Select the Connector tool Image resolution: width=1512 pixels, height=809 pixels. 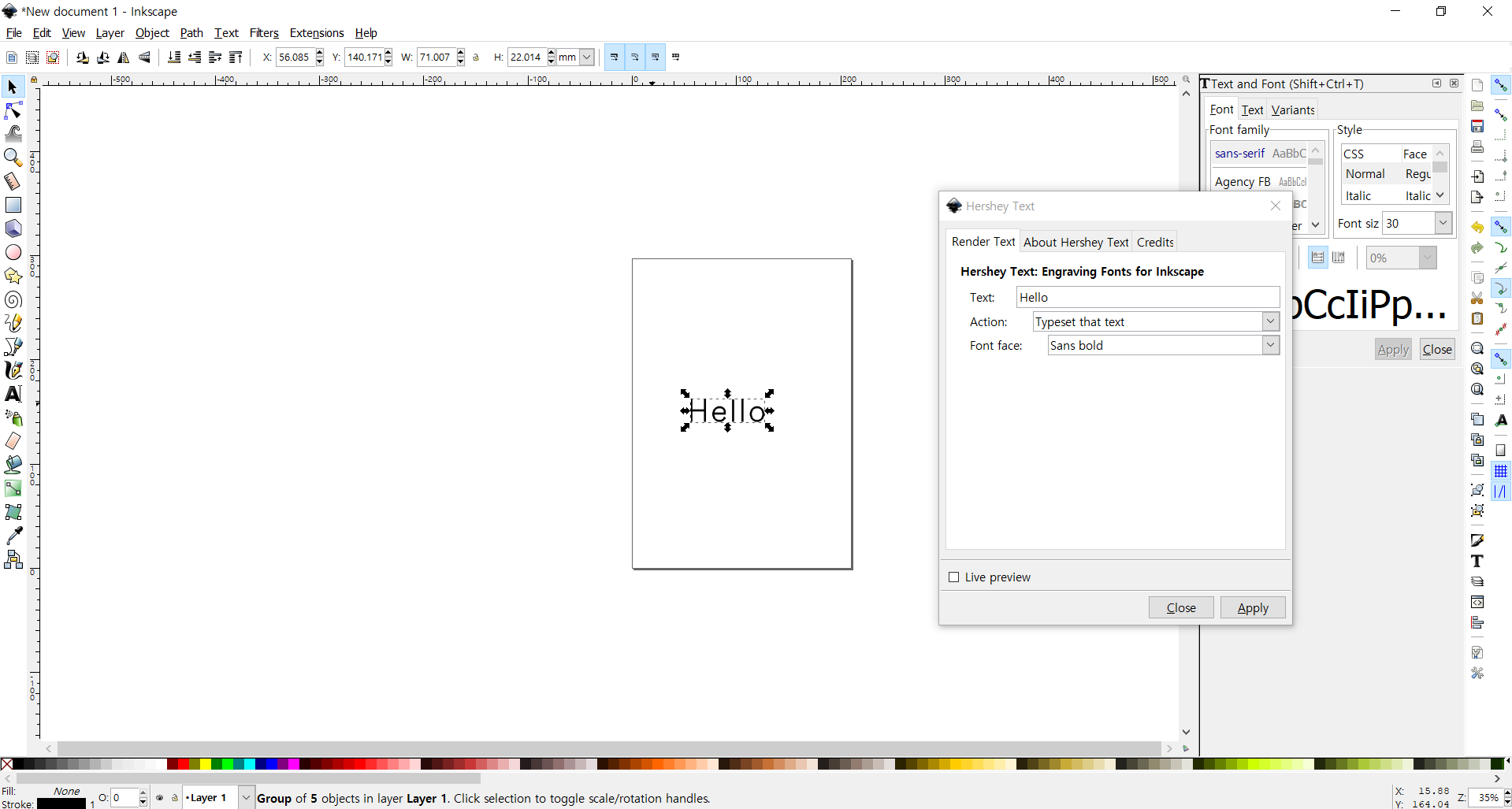(13, 559)
